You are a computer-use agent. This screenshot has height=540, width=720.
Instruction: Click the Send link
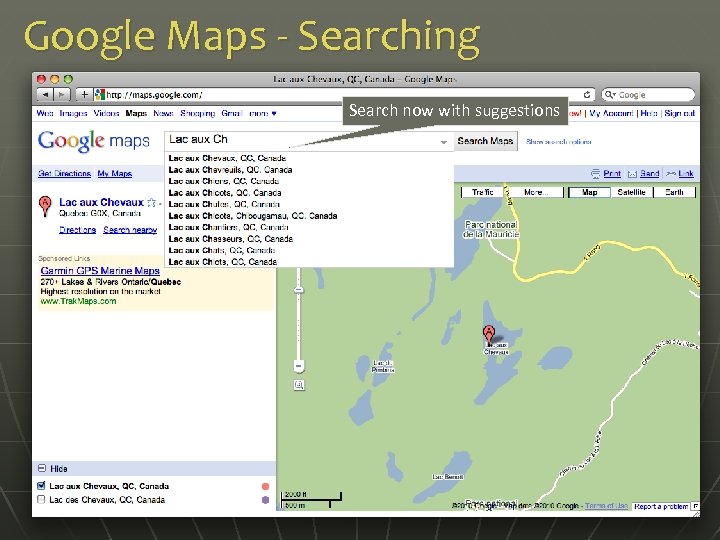(x=649, y=174)
